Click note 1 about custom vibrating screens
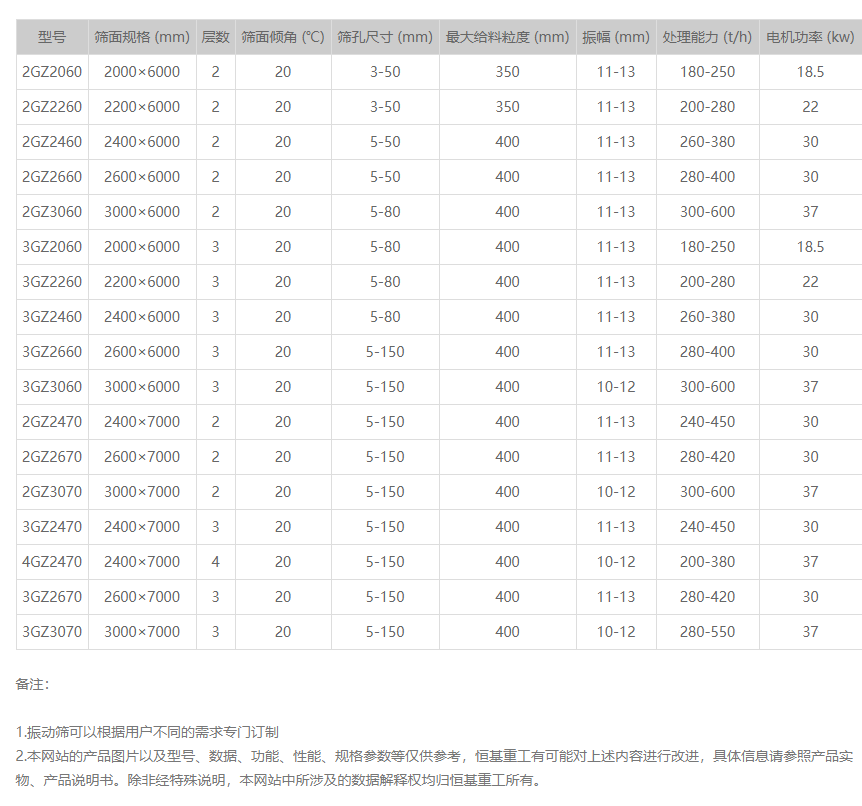Viewport: 862px width, 806px height. coord(147,733)
